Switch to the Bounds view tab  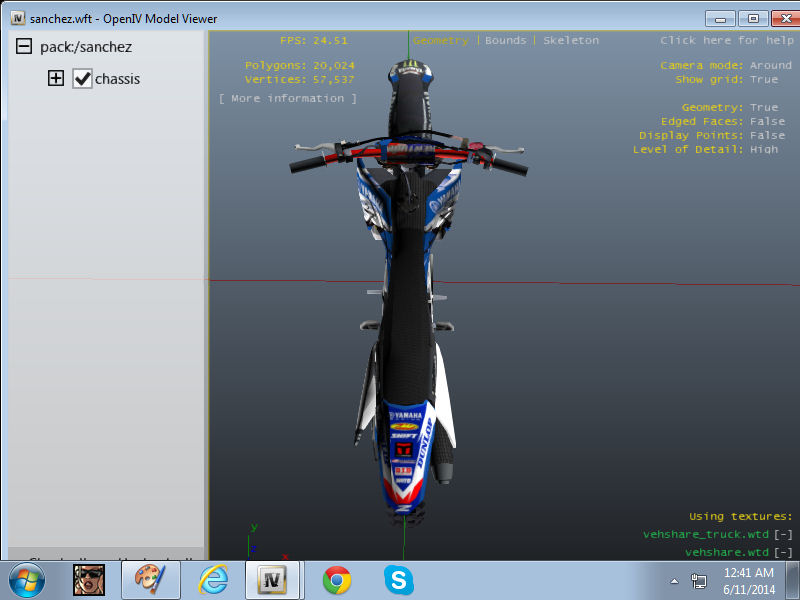coord(506,40)
